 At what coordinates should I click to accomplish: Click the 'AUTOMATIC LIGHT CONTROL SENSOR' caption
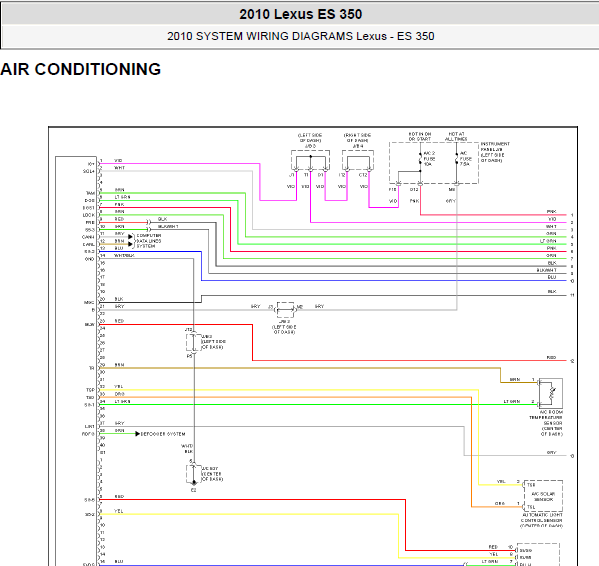[x=542, y=521]
